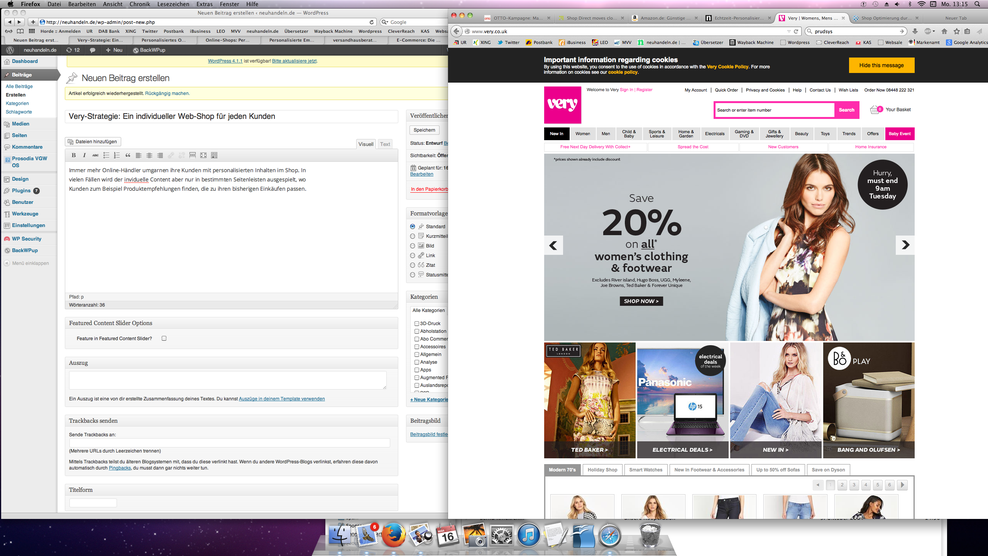The height and width of the screenshot is (556, 988).
Task: Open the Electricals navigation tab on Very
Action: tap(715, 134)
